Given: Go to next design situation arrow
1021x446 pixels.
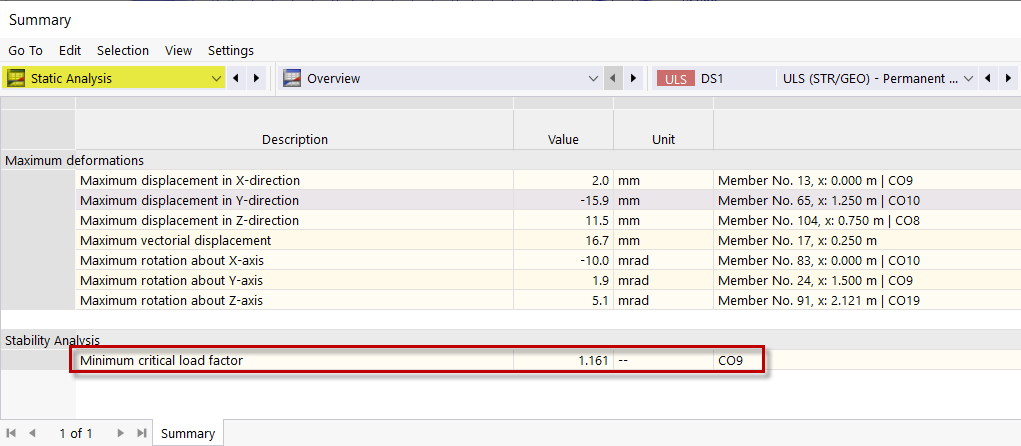Looking at the screenshot, I should click(1007, 78).
